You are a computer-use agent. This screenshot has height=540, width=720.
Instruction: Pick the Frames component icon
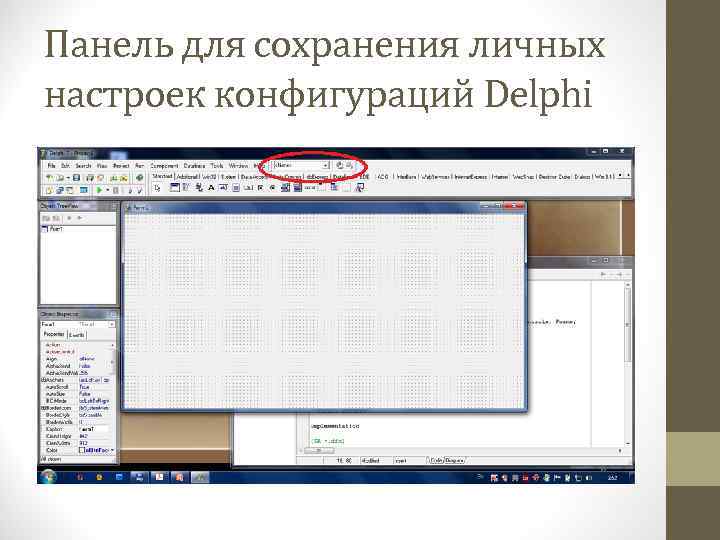pos(174,187)
